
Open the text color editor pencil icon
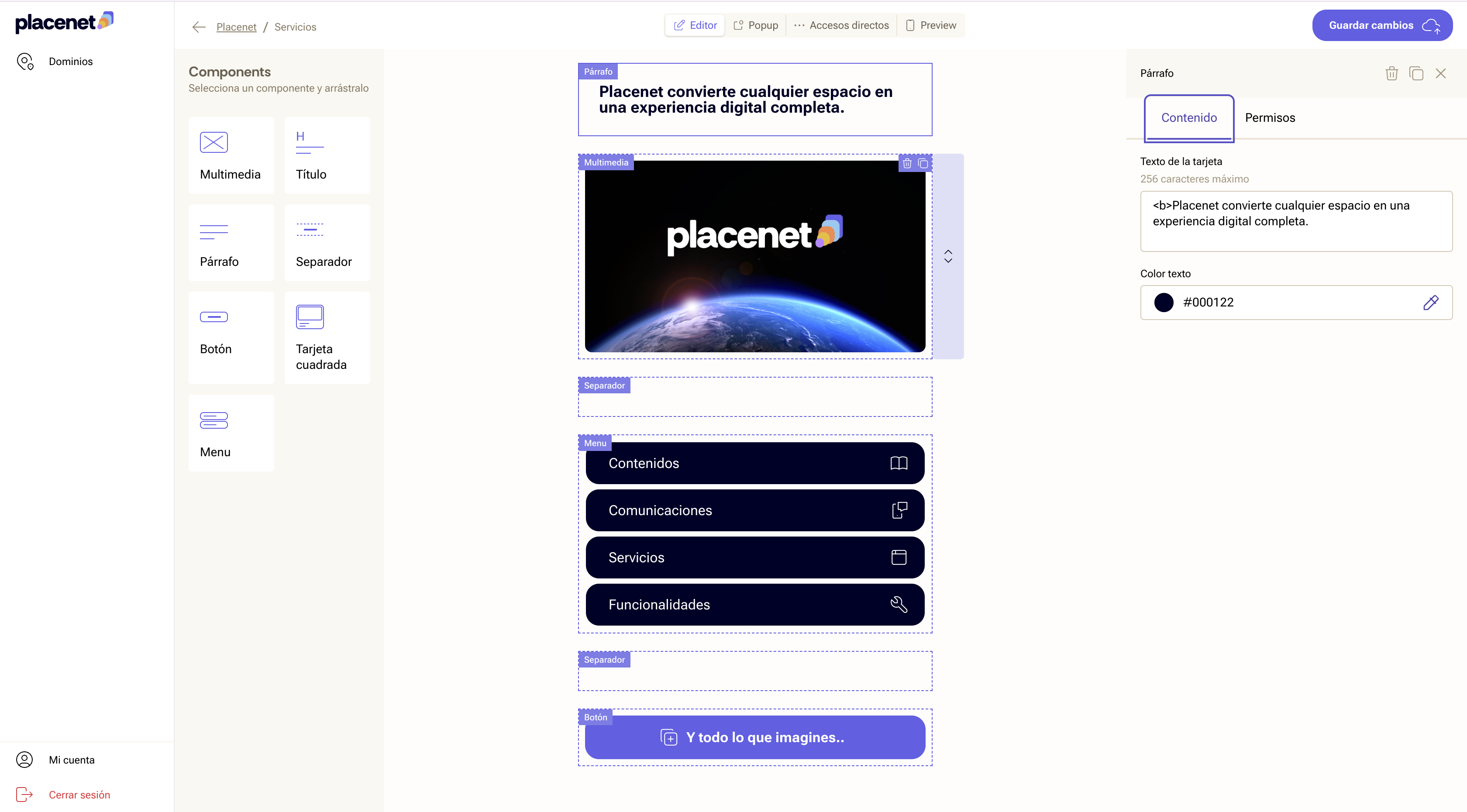(x=1432, y=303)
